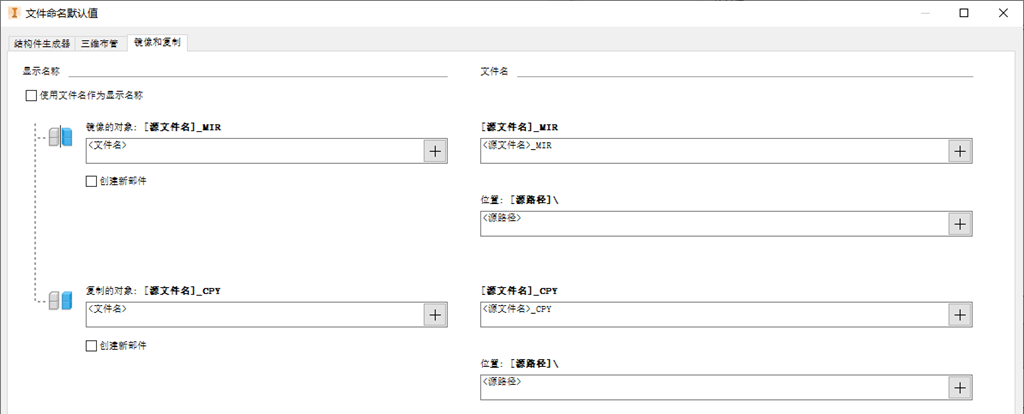Focus the <源文件名>_MIR file name field
Screen dimensions: 1024x414
(712, 151)
